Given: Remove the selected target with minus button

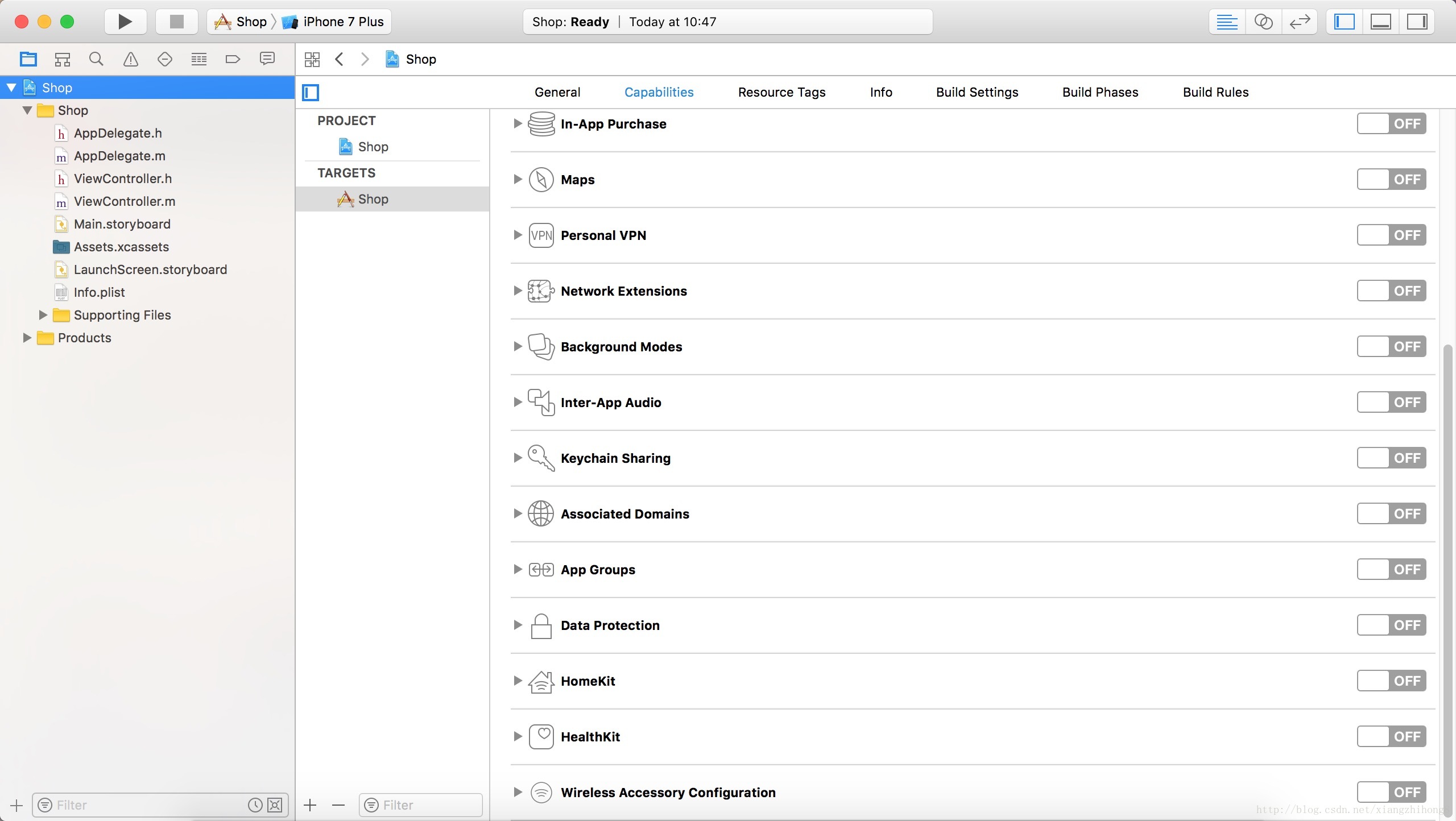Looking at the screenshot, I should click(x=338, y=805).
